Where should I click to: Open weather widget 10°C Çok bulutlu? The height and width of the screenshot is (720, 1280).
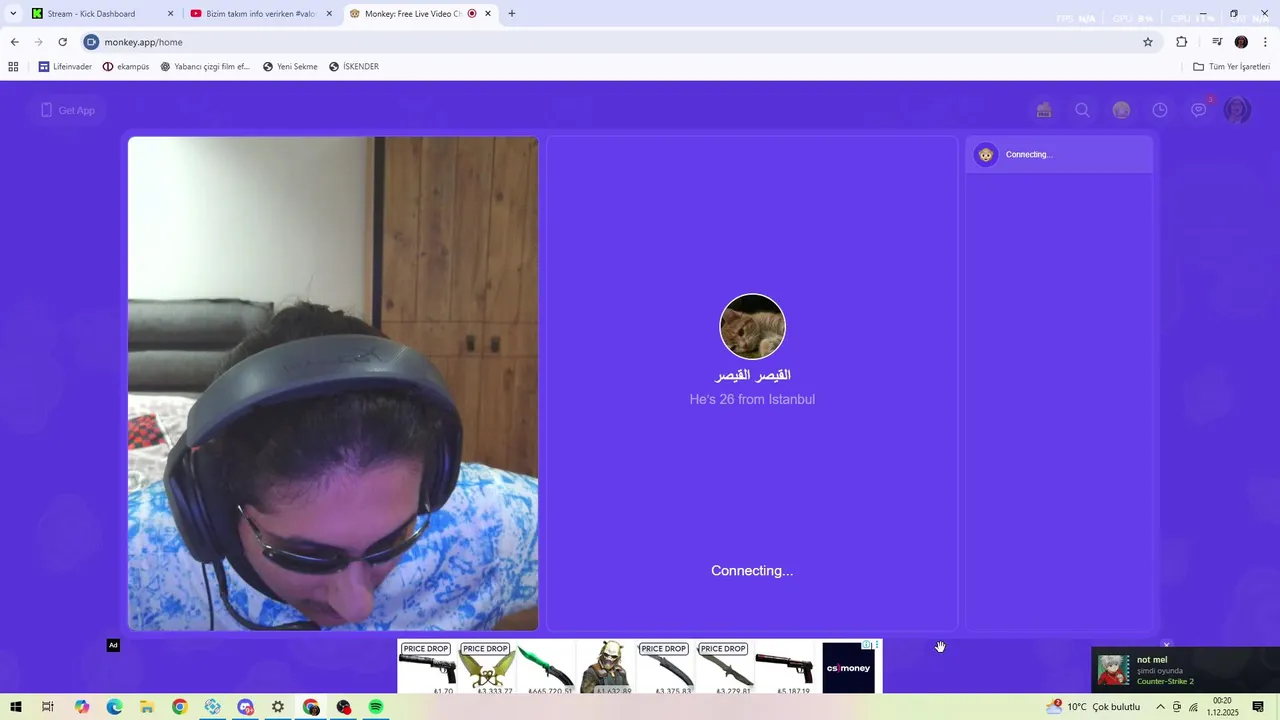[1093, 707]
